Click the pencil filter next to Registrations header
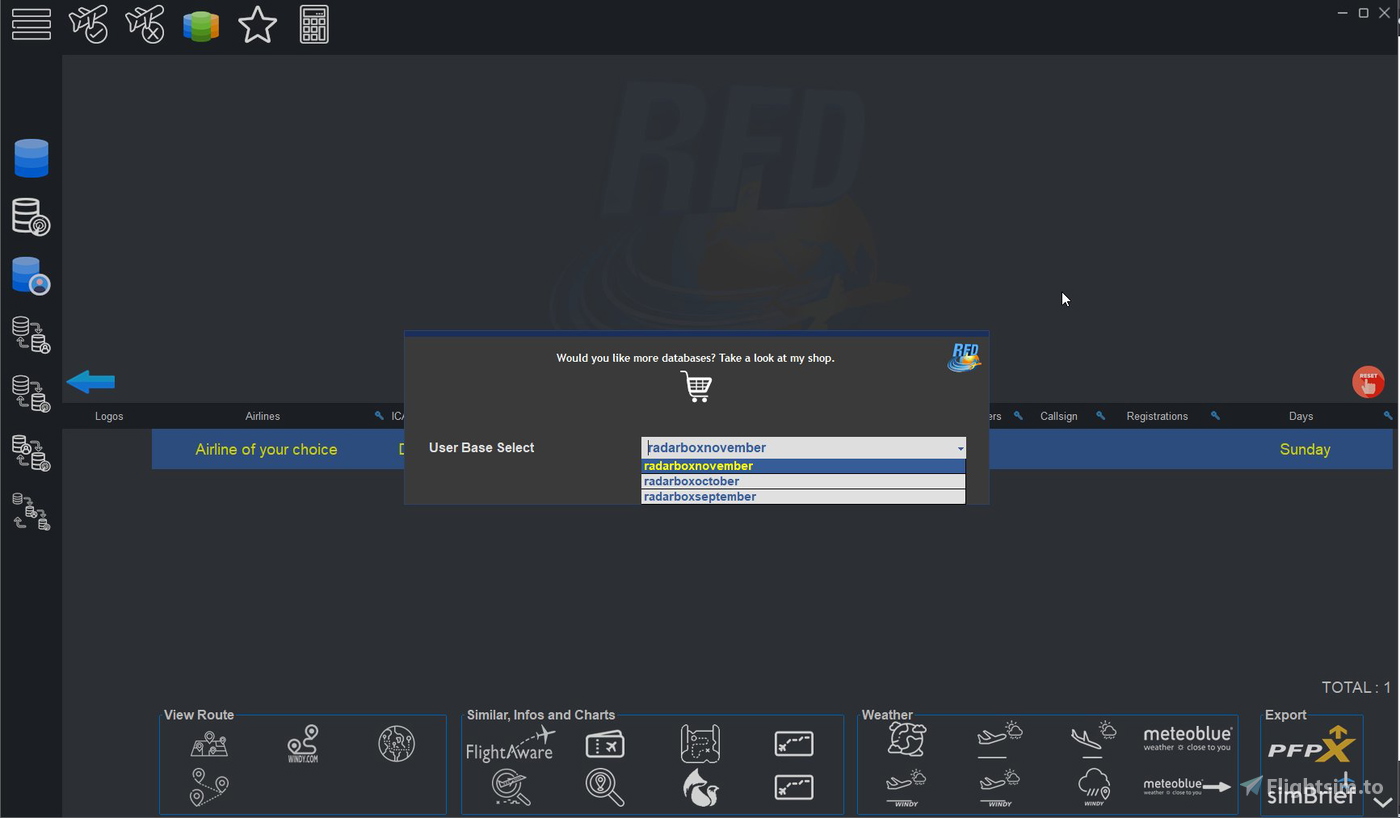Viewport: 1400px width, 818px height. pos(1215,415)
